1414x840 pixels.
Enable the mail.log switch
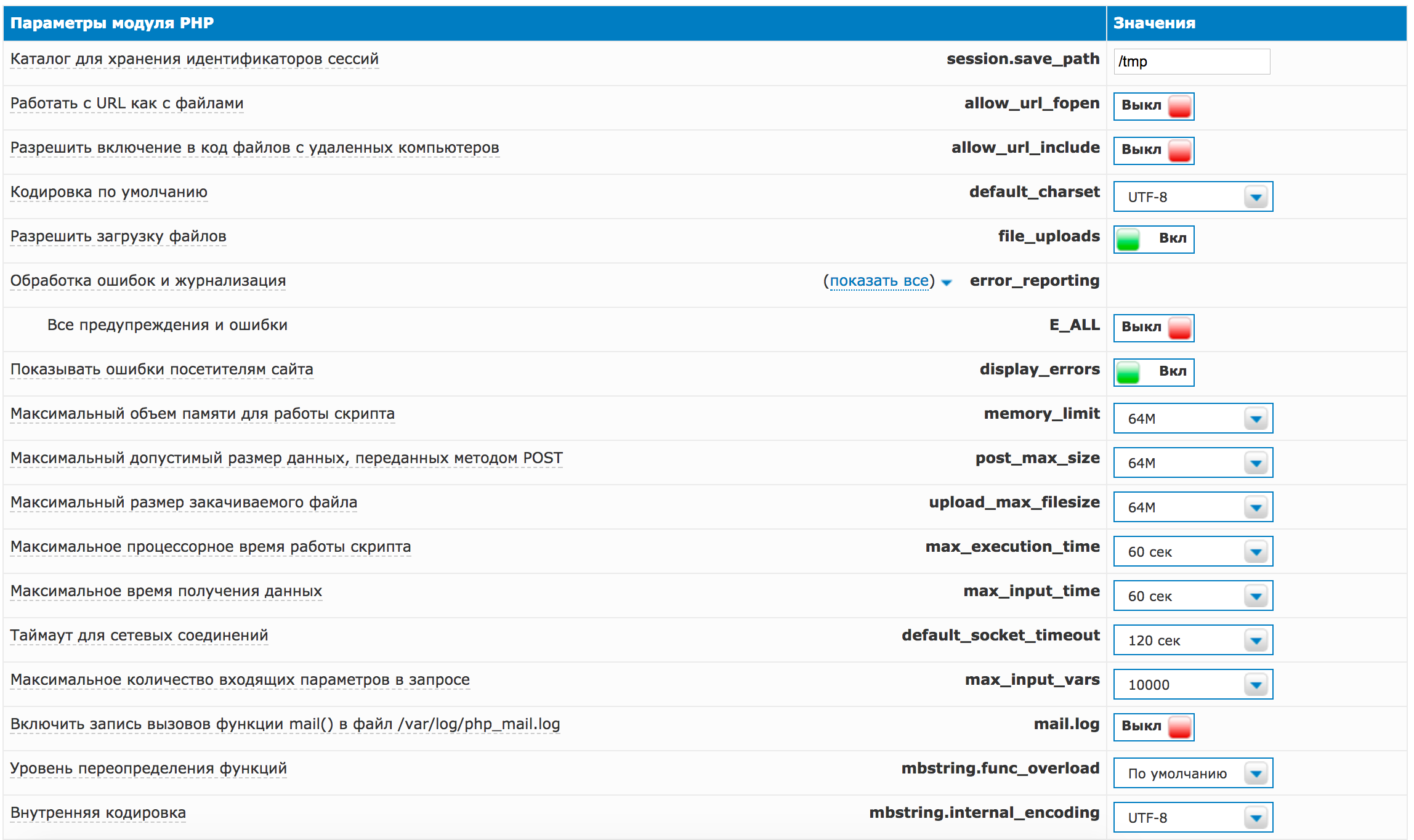click(x=1153, y=727)
